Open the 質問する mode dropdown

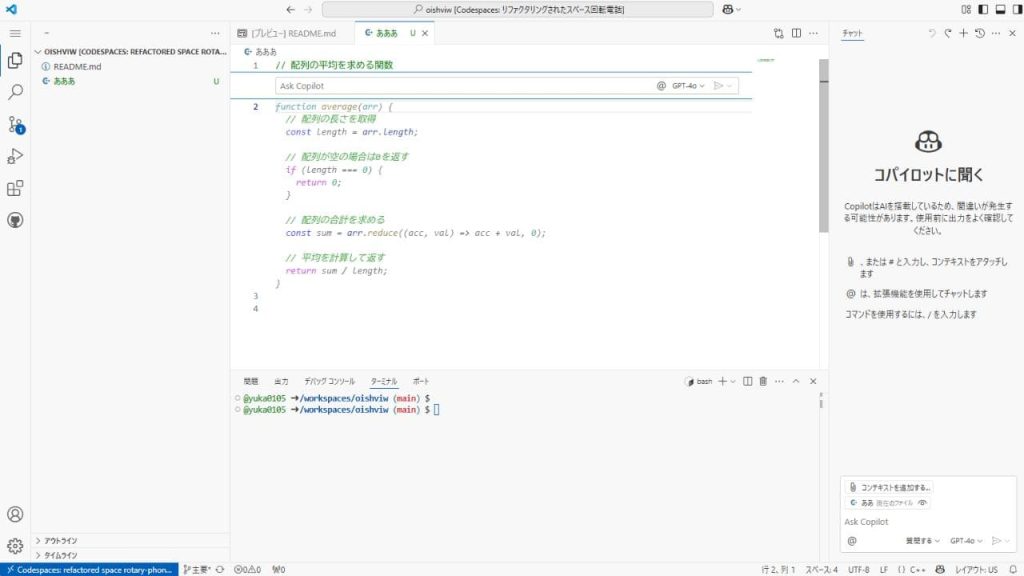922,541
